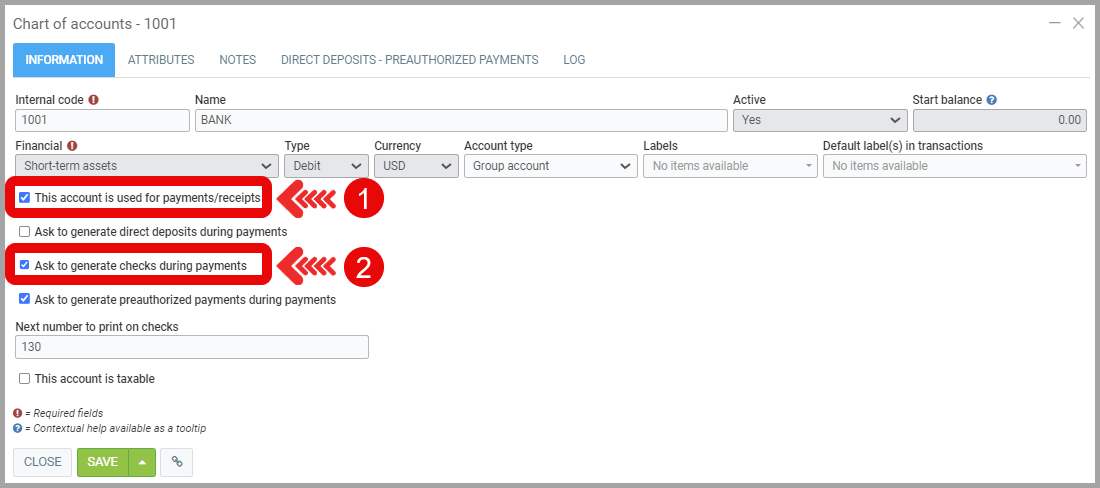Minimize the Chart of accounts dialog
Viewport: 1100px width, 488px height.
coord(1054,23)
